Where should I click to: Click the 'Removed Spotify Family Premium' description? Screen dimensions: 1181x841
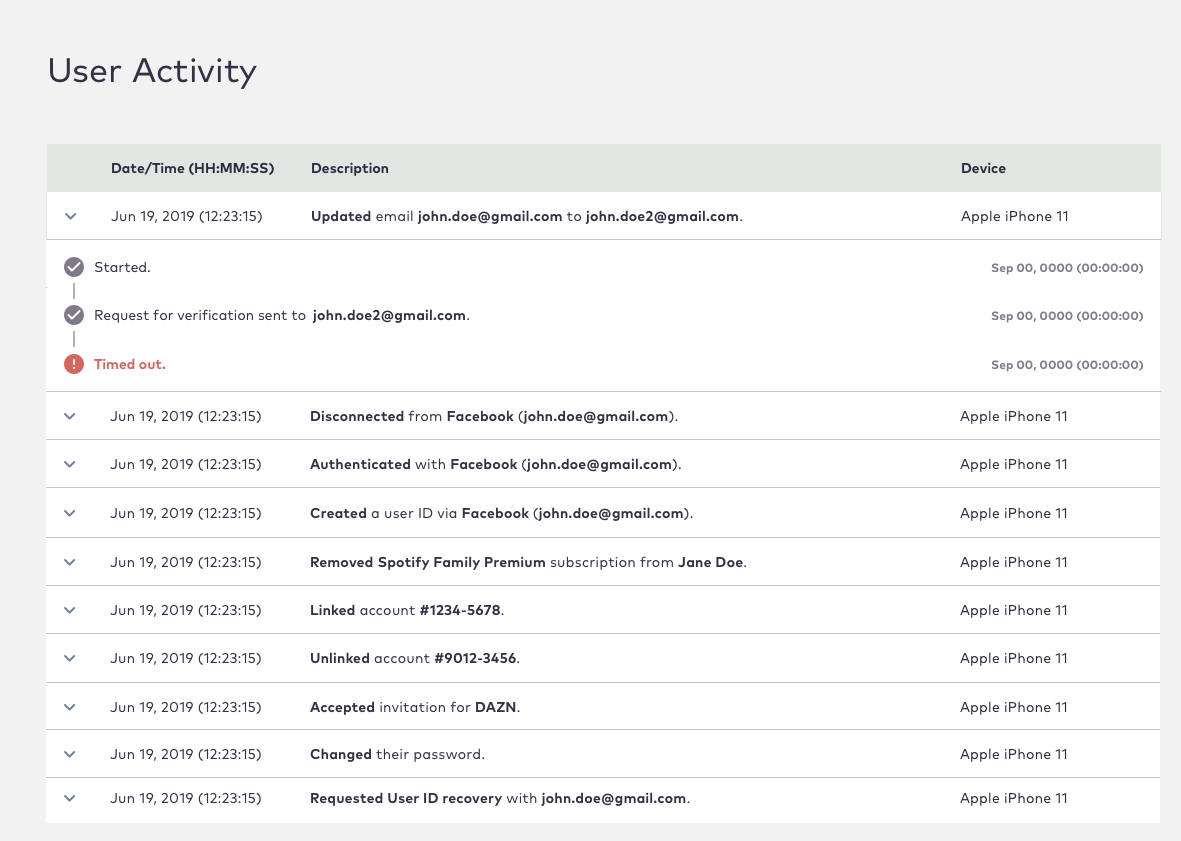(528, 562)
